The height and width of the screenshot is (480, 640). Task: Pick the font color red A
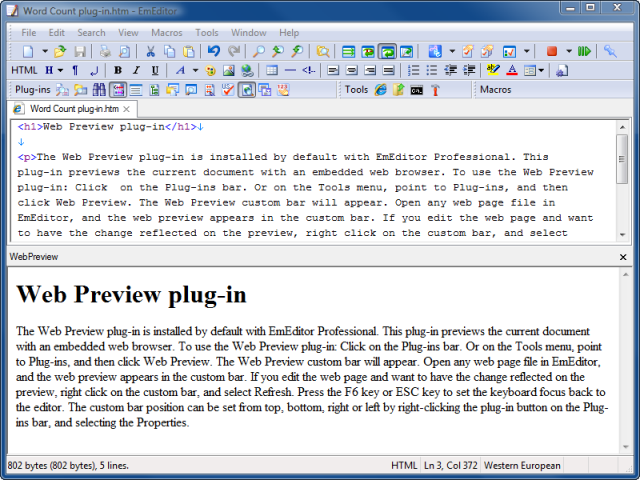(512, 71)
